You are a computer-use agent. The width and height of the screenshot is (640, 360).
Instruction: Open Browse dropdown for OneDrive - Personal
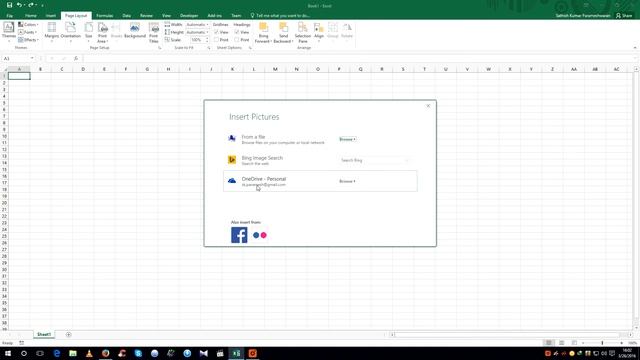347,181
